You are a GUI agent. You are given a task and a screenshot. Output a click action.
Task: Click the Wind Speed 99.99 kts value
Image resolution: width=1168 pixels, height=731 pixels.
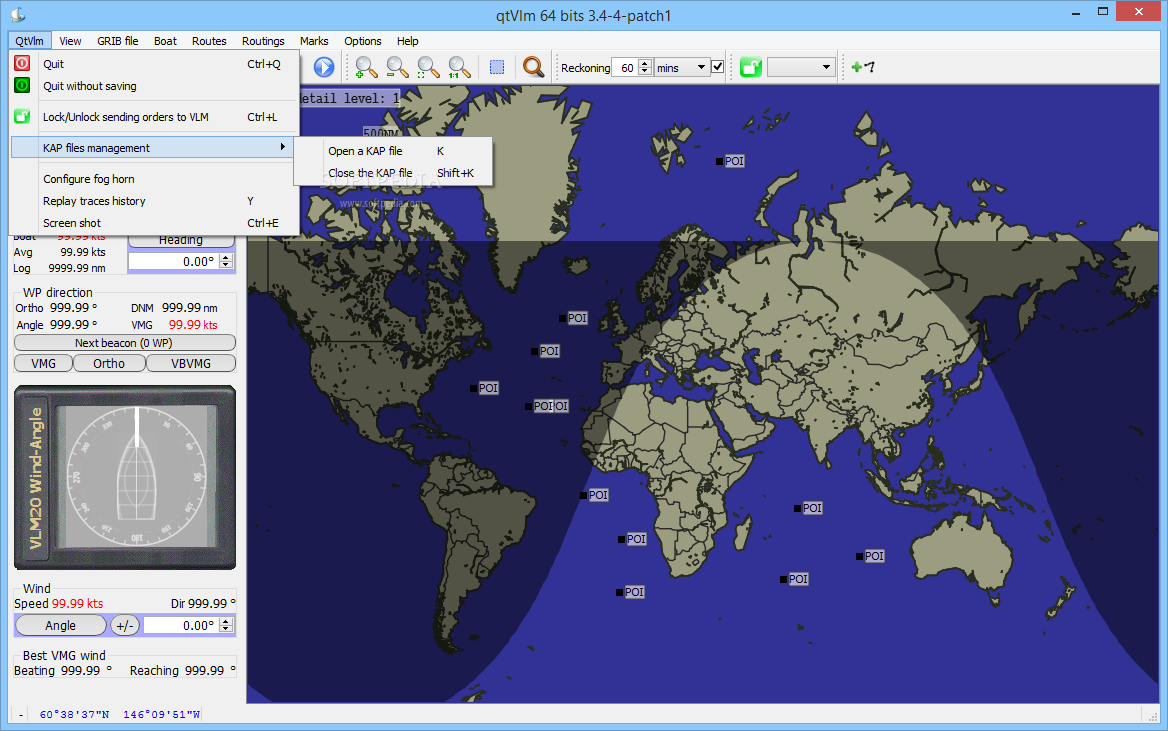77,604
